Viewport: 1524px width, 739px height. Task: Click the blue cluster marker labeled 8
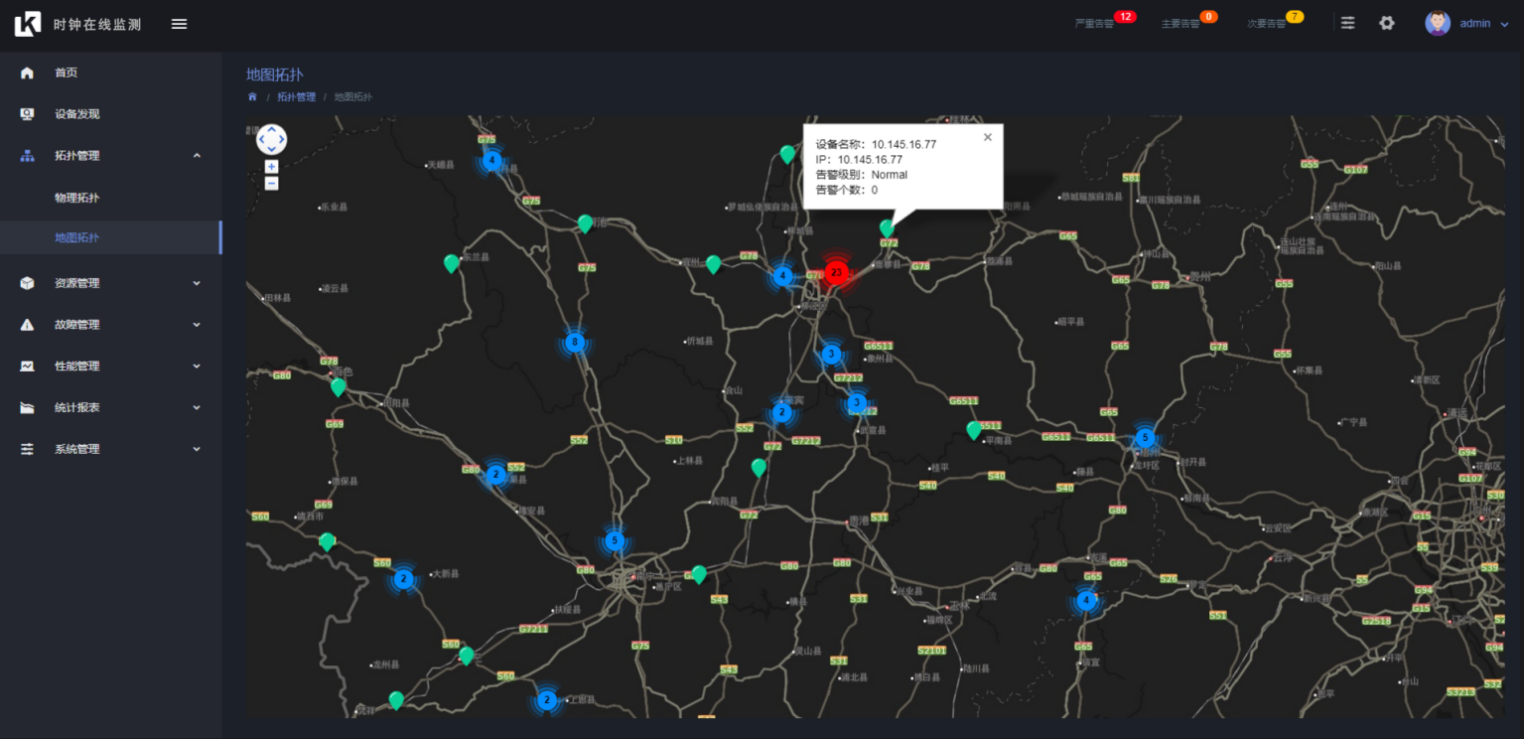pyautogui.click(x=574, y=342)
